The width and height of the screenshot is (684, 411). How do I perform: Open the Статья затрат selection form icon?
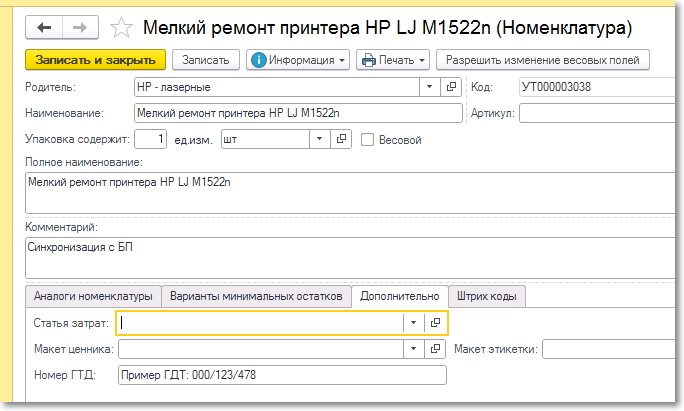point(435,322)
